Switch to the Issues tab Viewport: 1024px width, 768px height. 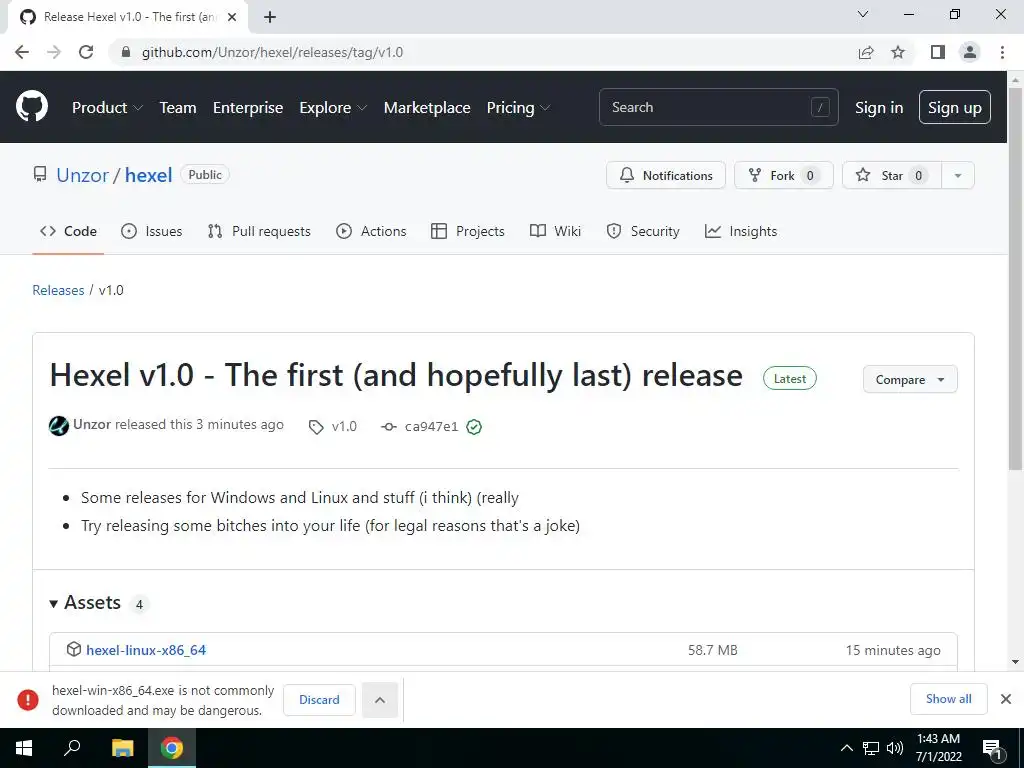coord(152,231)
